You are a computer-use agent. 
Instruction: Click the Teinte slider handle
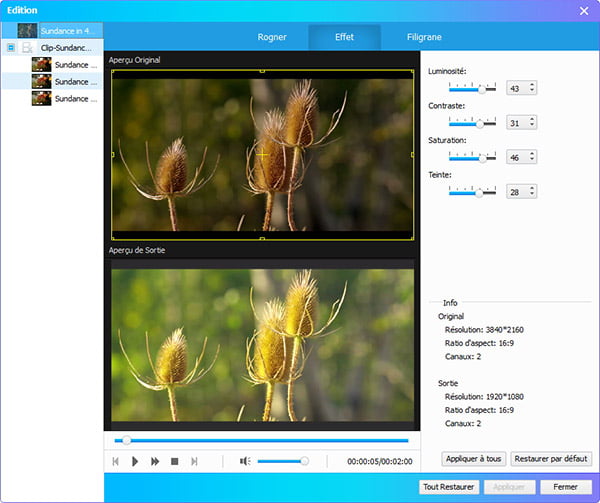[479, 191]
